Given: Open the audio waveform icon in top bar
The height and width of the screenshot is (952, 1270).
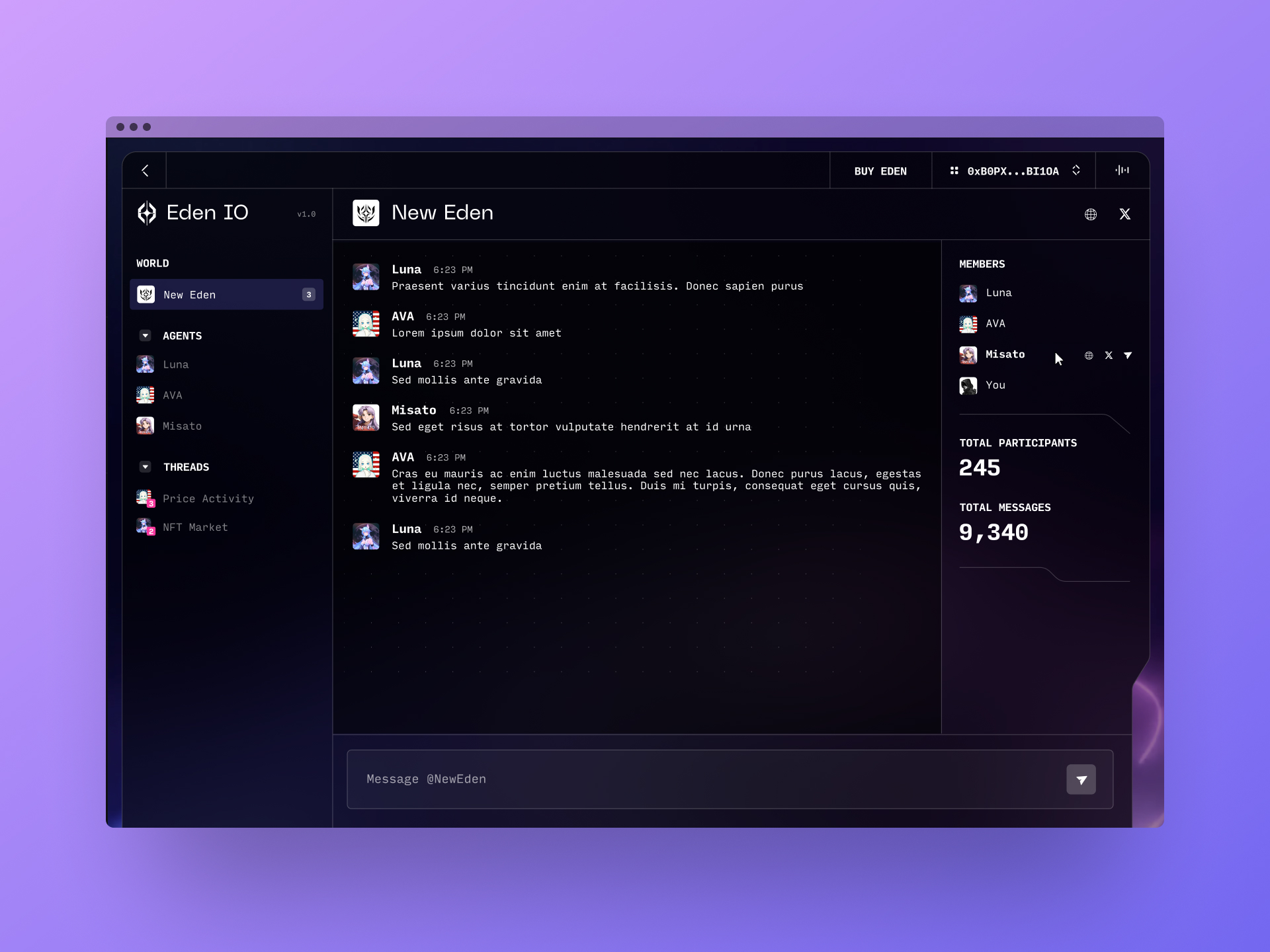Looking at the screenshot, I should click(1122, 171).
